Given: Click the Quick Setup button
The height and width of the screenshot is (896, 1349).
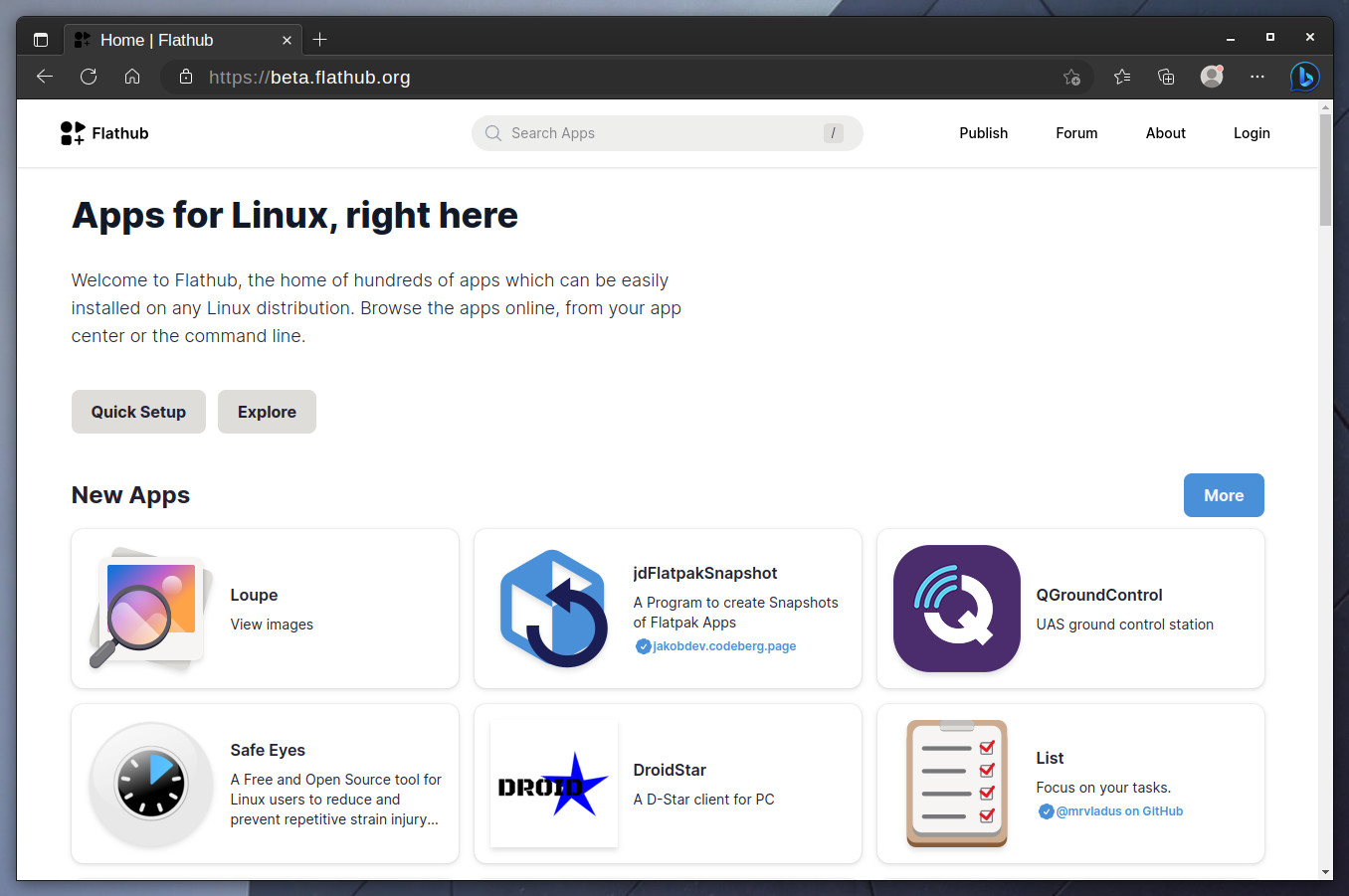Looking at the screenshot, I should pyautogui.click(x=138, y=412).
